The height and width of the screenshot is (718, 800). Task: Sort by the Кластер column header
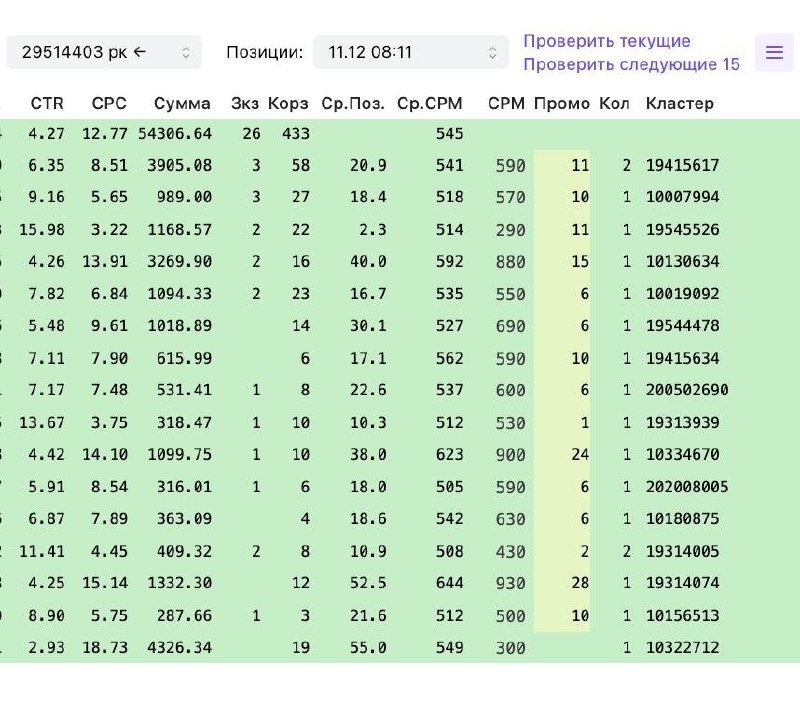point(680,104)
